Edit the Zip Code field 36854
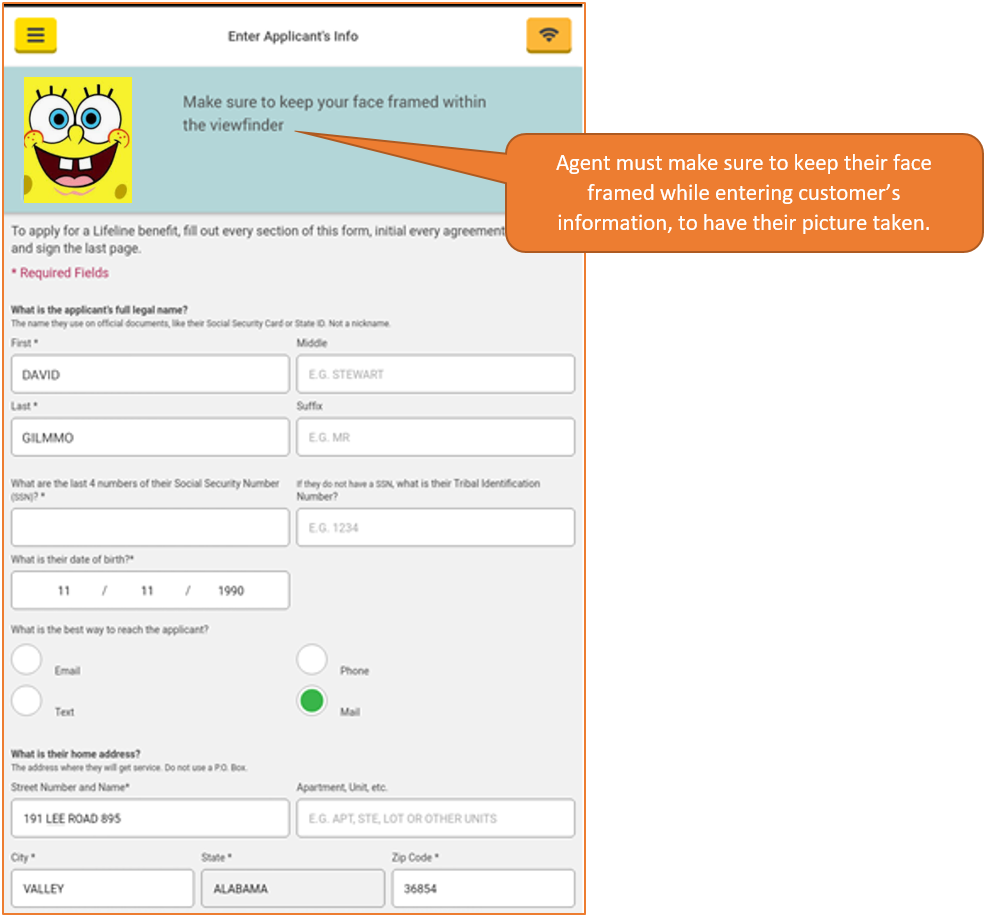This screenshot has width=987, height=919. pyautogui.click(x=483, y=888)
